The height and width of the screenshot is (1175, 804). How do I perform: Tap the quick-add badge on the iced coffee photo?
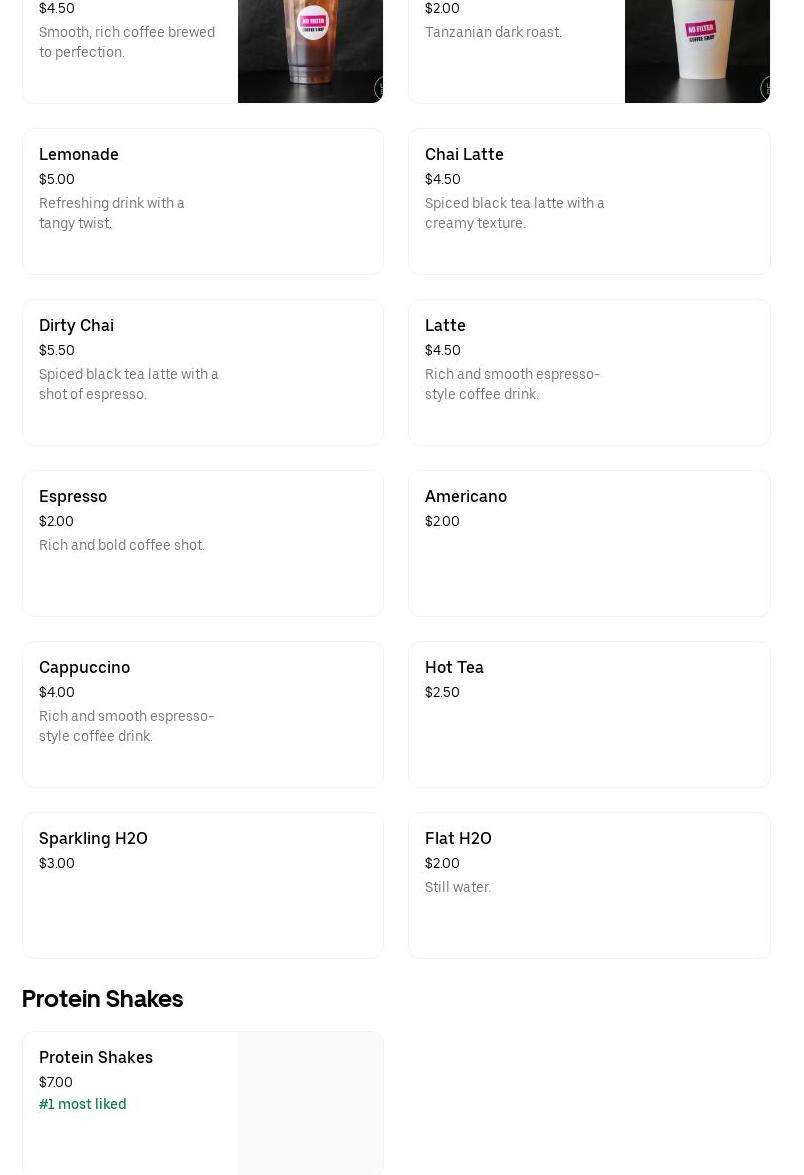click(382, 88)
